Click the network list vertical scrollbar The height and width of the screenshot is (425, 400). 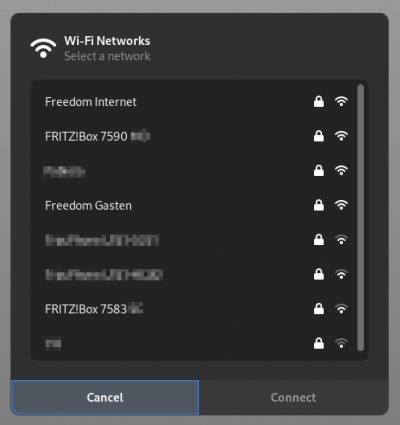(360, 218)
